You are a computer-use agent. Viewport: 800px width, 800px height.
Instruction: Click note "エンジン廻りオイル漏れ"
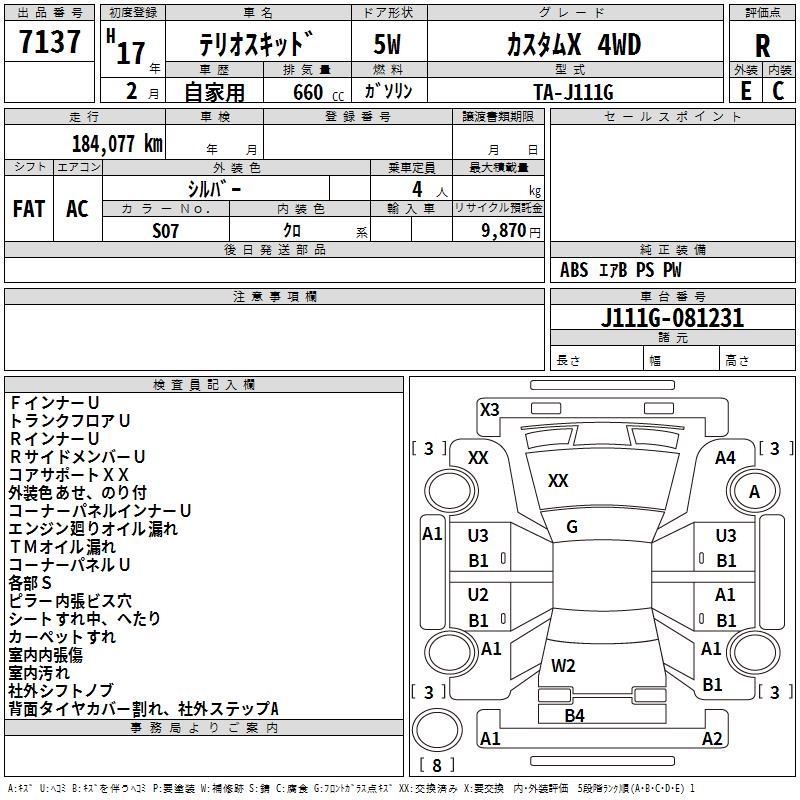(93, 529)
